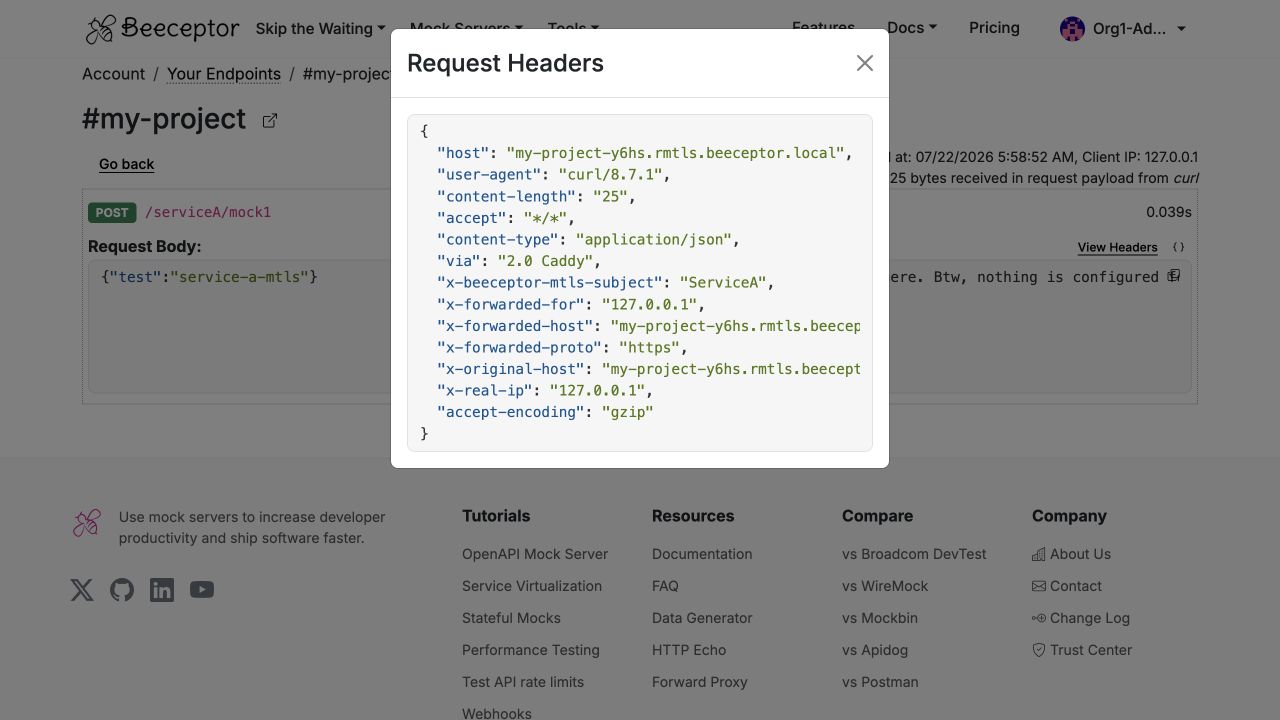Close the Request Headers dialog
1280x720 pixels.
pyautogui.click(x=865, y=63)
